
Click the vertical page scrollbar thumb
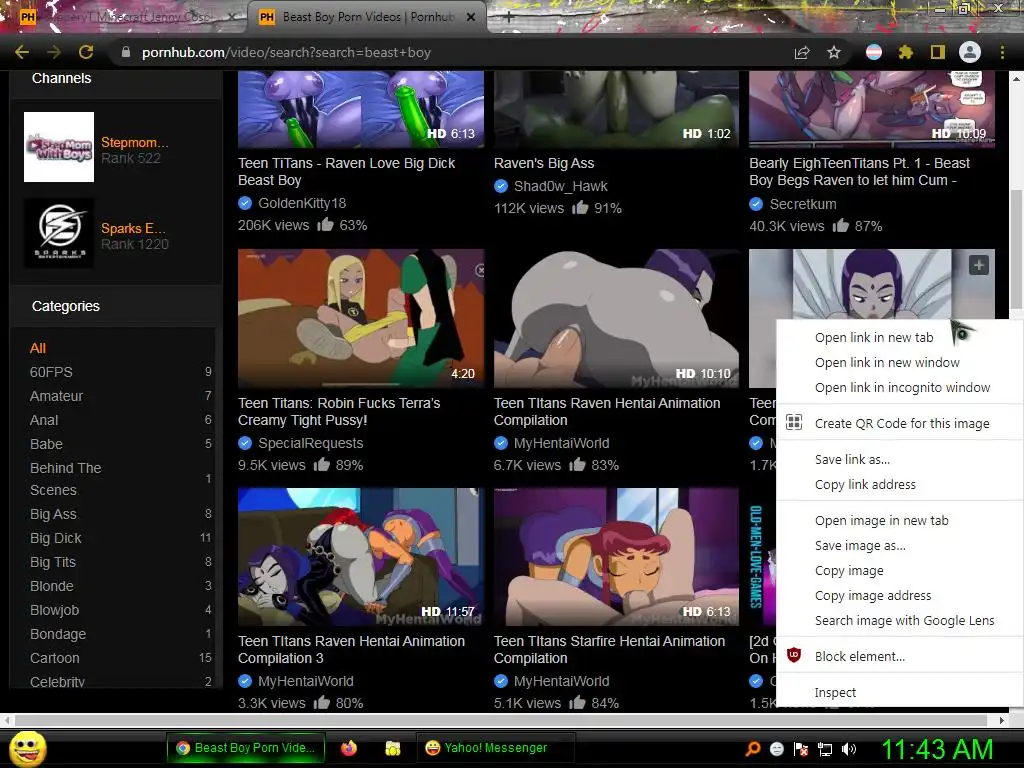[1016, 248]
